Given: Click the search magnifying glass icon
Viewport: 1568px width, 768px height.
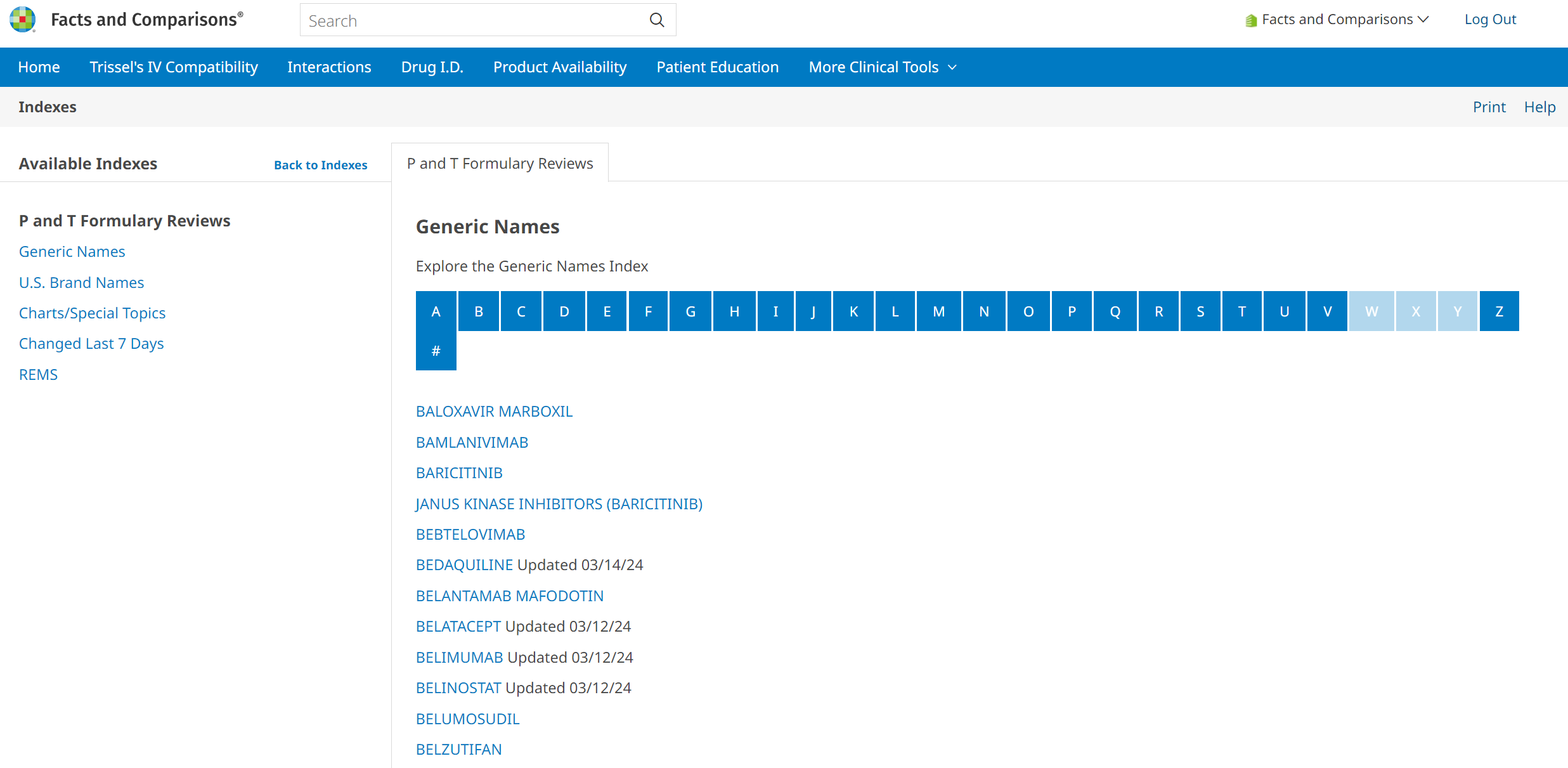Looking at the screenshot, I should click(x=657, y=20).
